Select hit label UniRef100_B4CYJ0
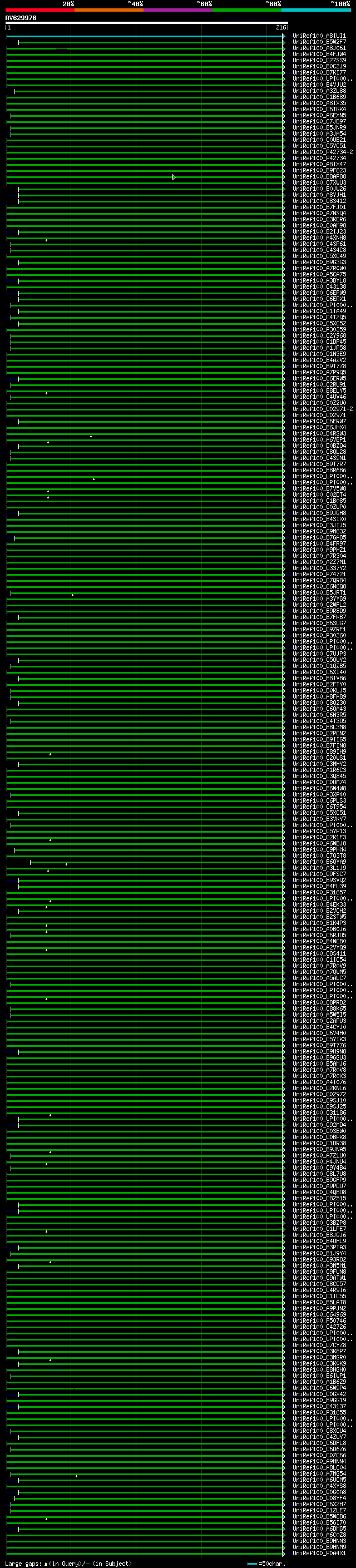 click(319, 1027)
